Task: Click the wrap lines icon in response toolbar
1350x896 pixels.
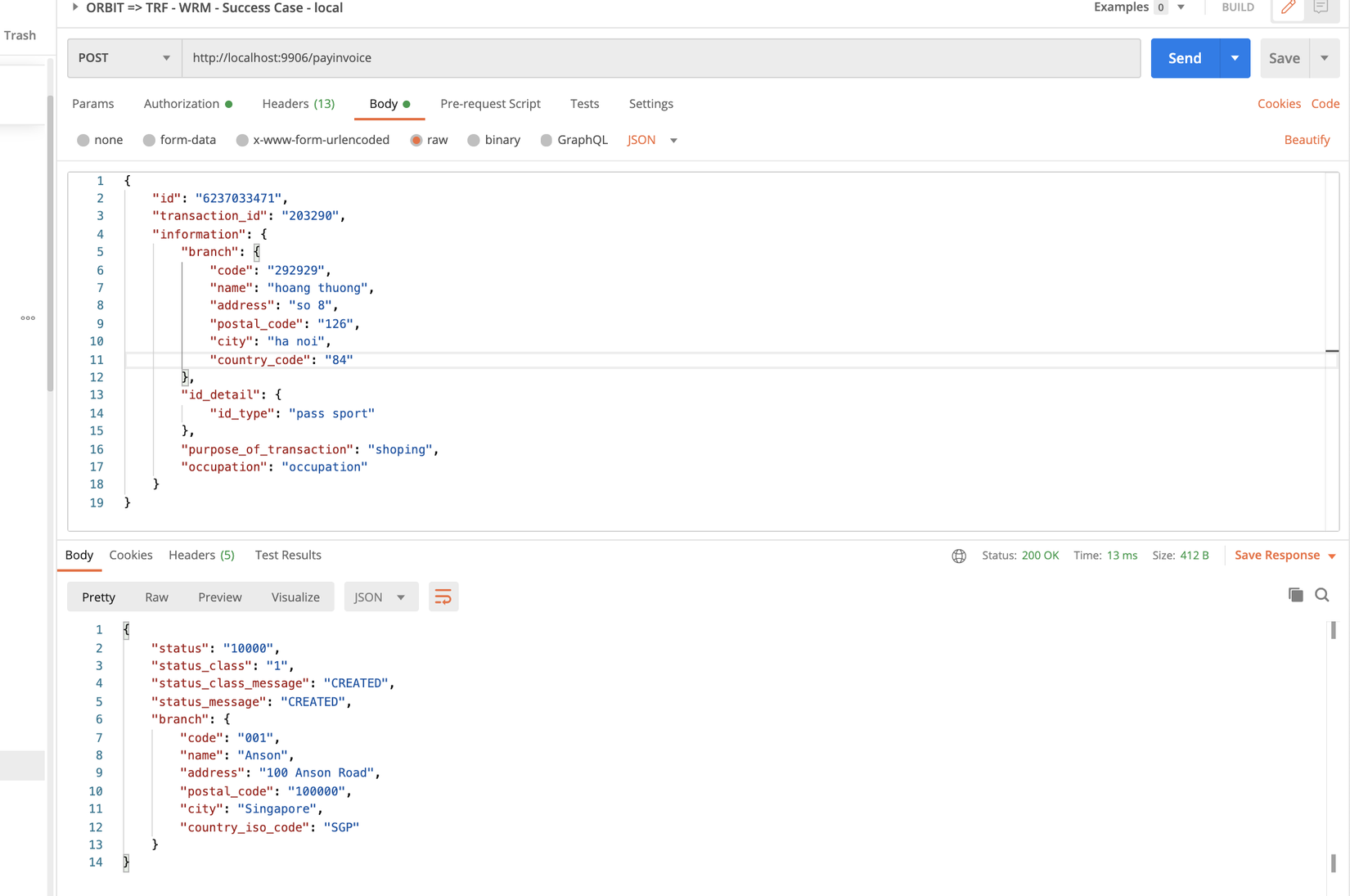Action: (x=443, y=597)
